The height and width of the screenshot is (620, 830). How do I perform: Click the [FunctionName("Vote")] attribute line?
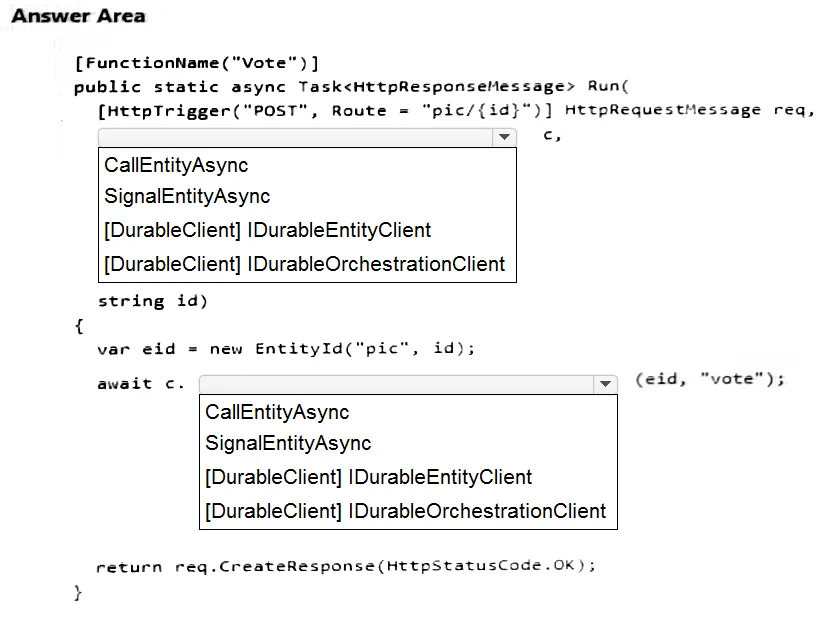(197, 63)
